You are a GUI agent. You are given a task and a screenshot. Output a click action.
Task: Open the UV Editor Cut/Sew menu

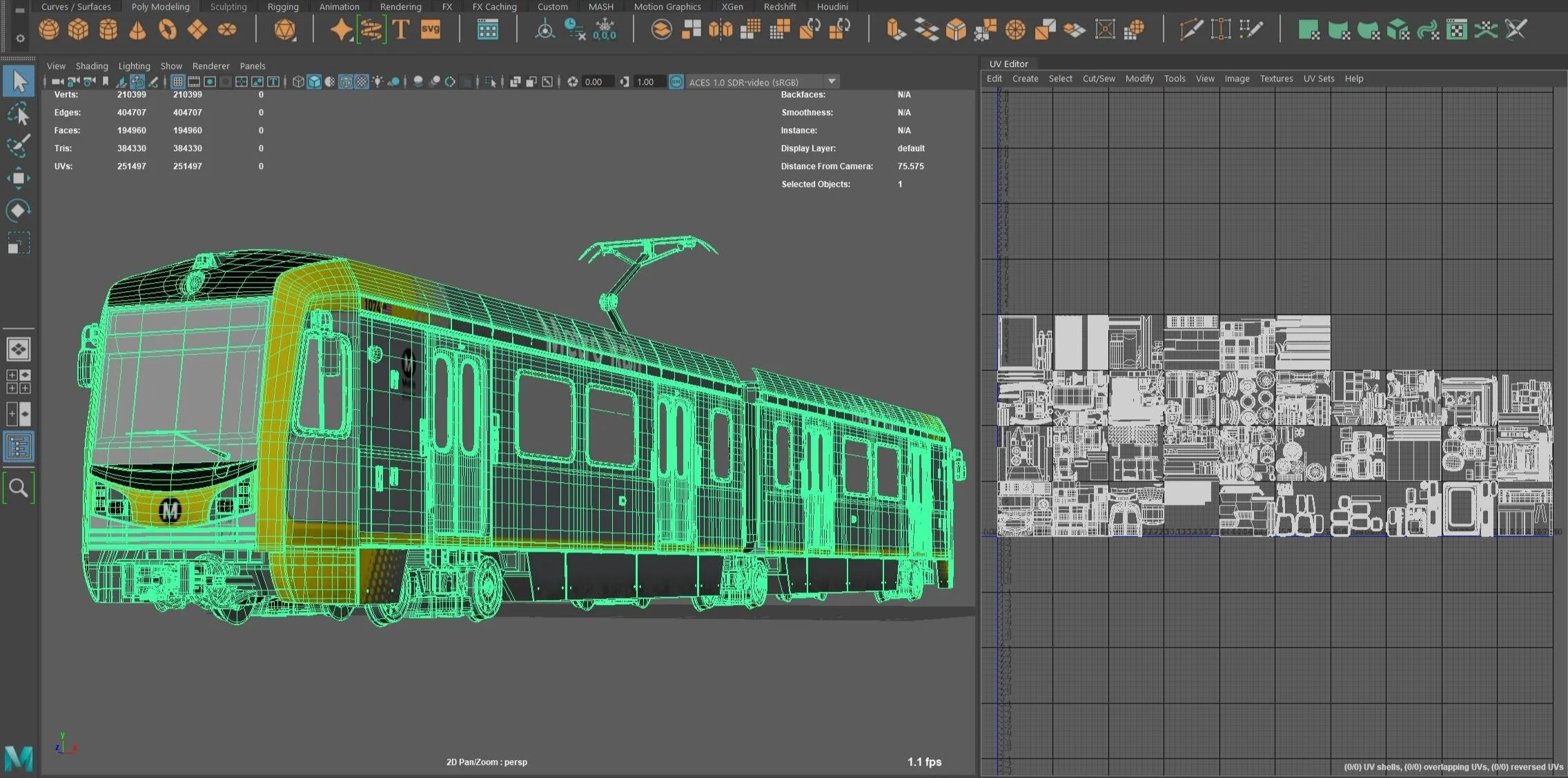click(x=1098, y=79)
